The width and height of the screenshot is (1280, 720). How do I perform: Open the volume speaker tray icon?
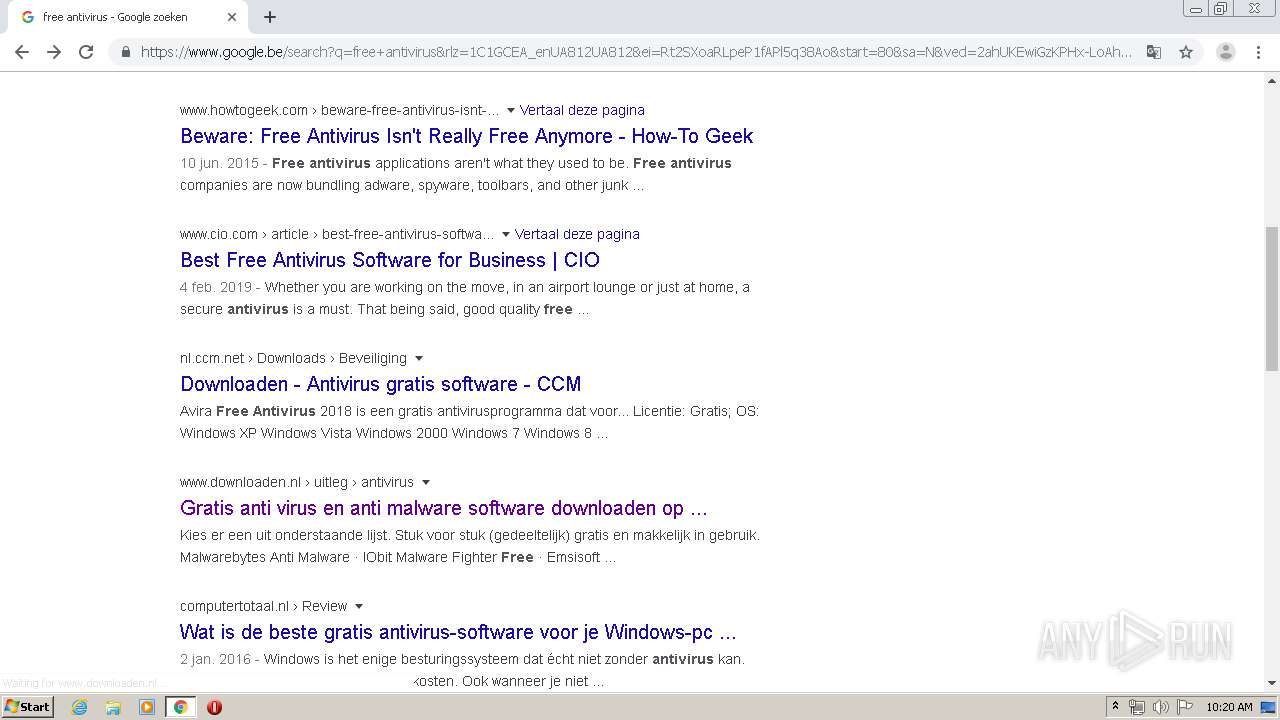(1160, 707)
